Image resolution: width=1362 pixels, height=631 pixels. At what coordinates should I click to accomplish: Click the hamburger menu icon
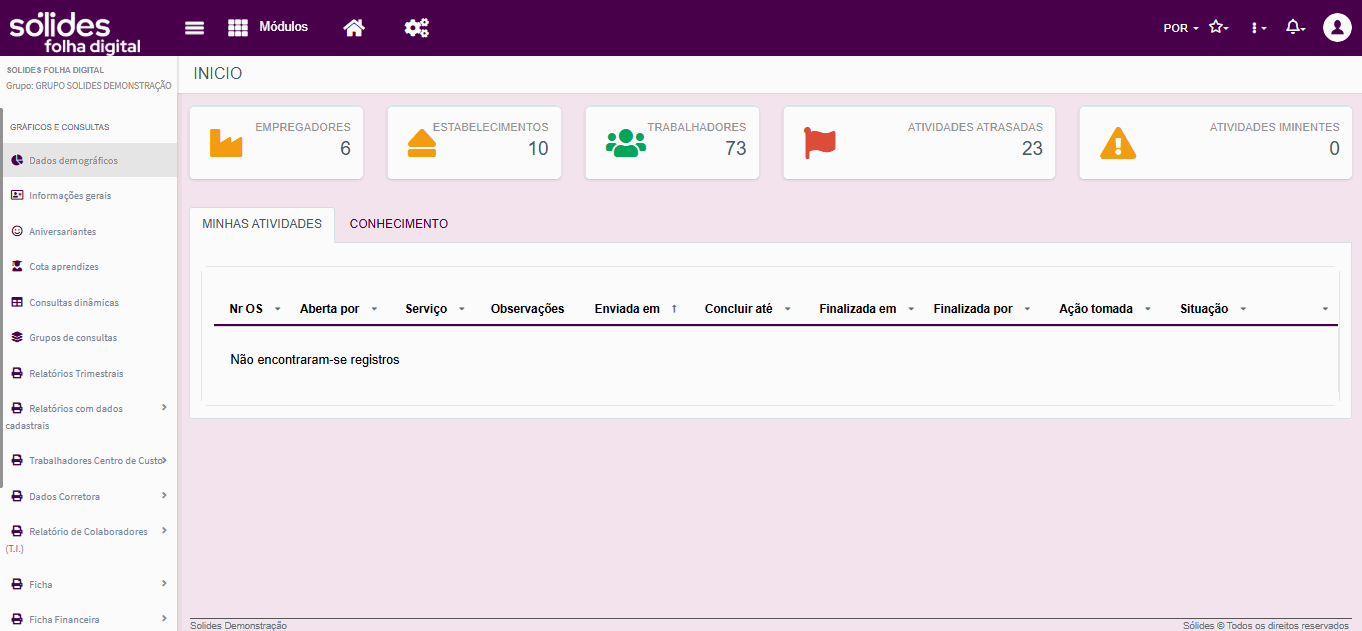(x=194, y=28)
